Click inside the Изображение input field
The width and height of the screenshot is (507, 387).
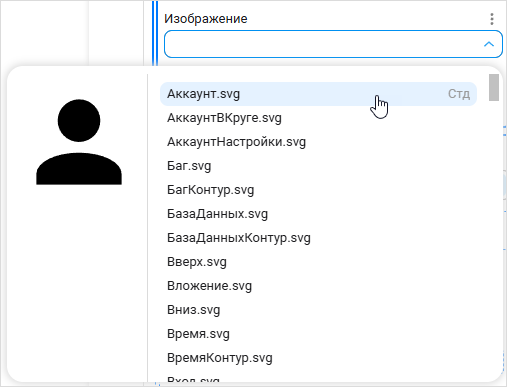(333, 44)
